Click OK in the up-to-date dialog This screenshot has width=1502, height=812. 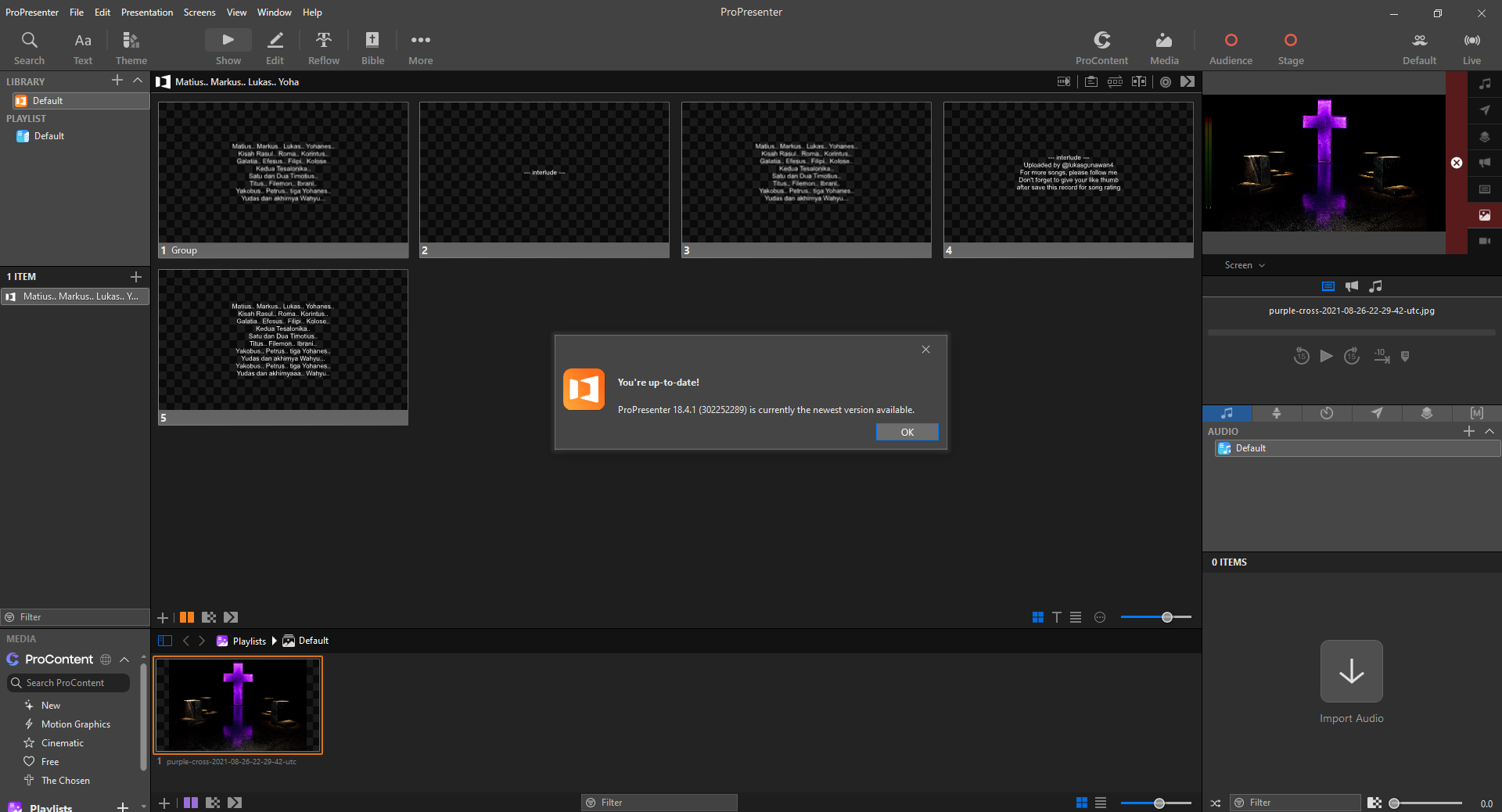coord(907,432)
